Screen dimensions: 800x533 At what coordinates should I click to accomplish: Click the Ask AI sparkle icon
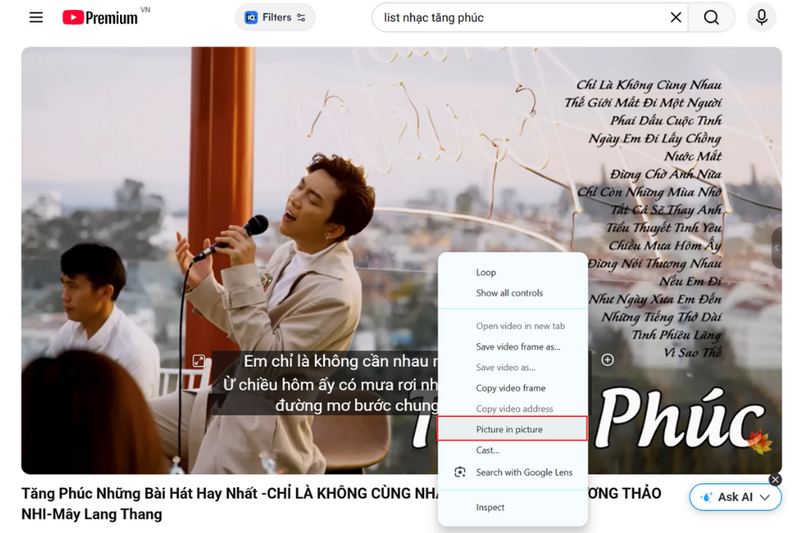pyautogui.click(x=706, y=497)
